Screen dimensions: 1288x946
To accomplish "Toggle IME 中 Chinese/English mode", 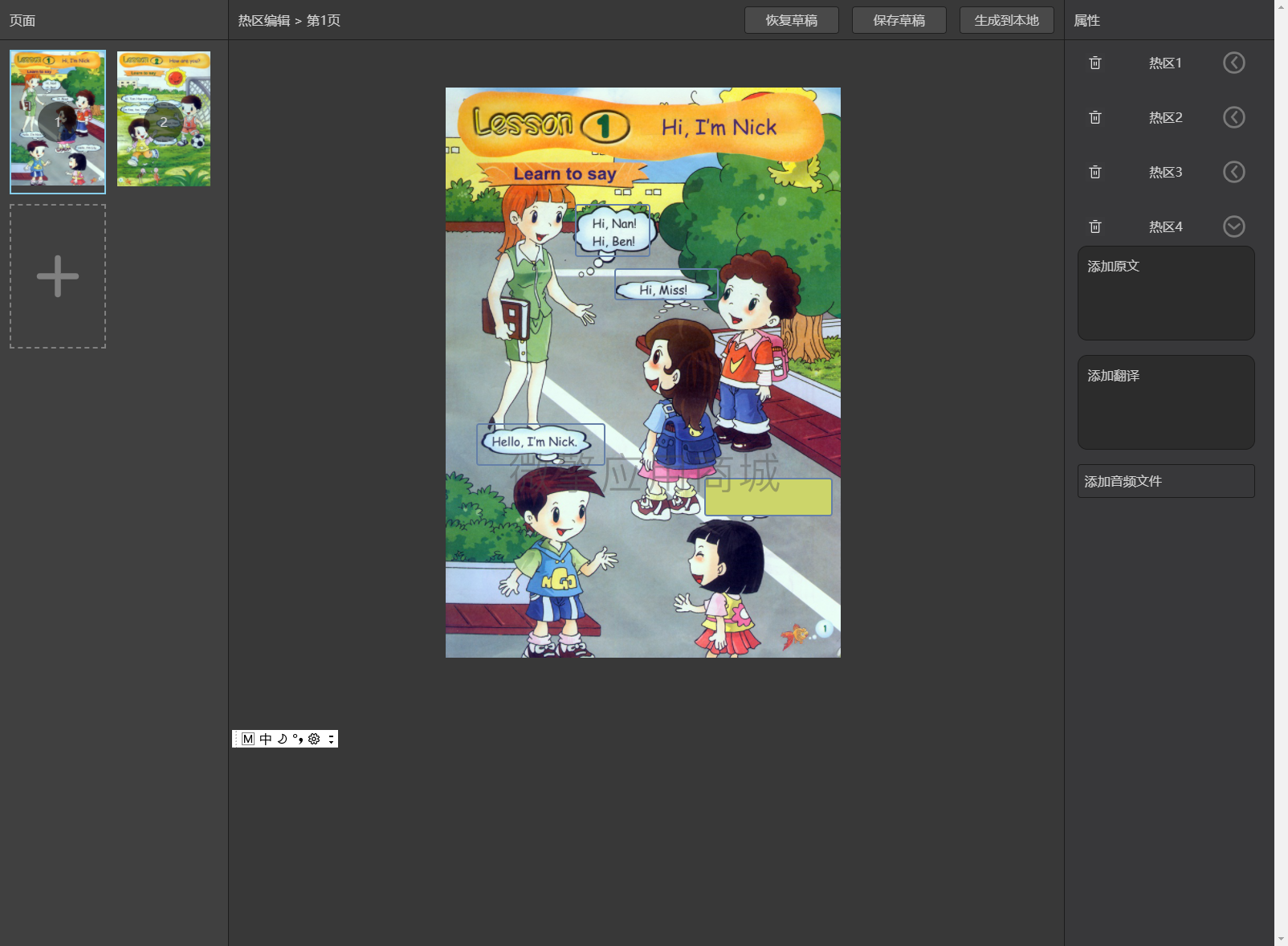I will [266, 739].
